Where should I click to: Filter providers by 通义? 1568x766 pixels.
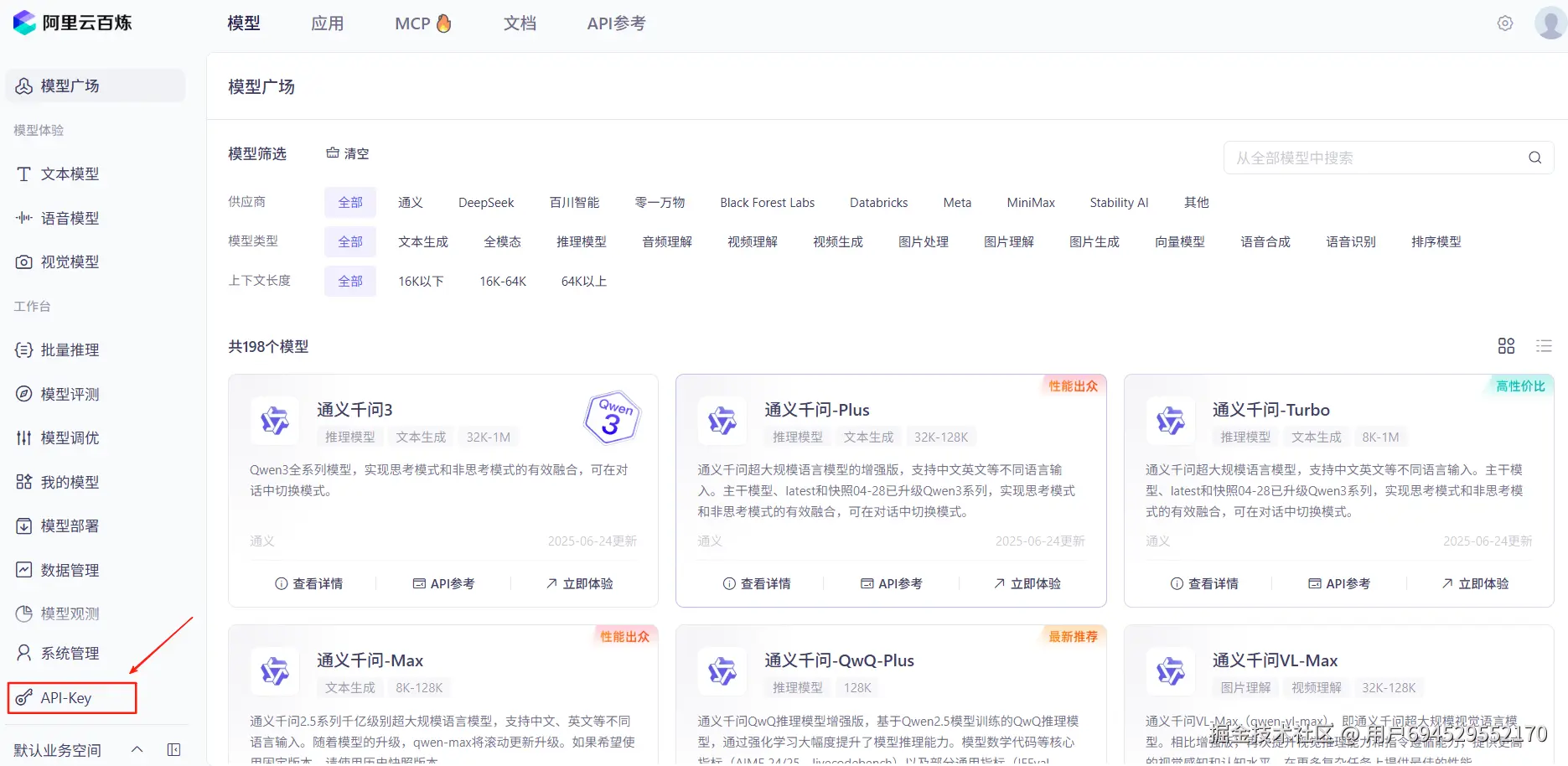[411, 203]
